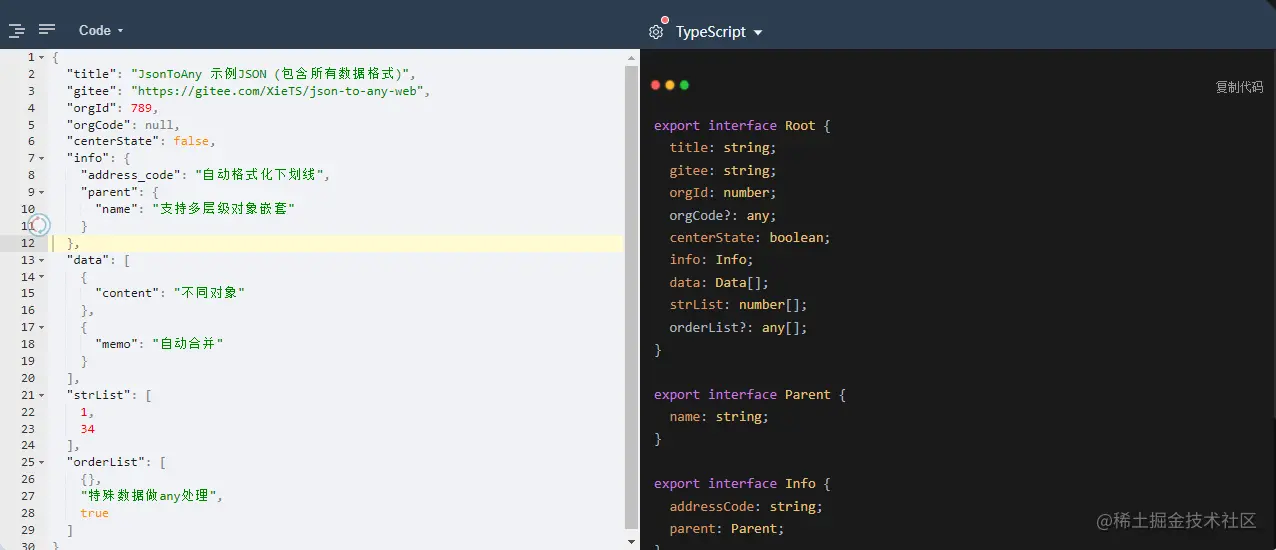Collapse the "strList" array at line 21
This screenshot has height=550, width=1276.
coord(41,395)
